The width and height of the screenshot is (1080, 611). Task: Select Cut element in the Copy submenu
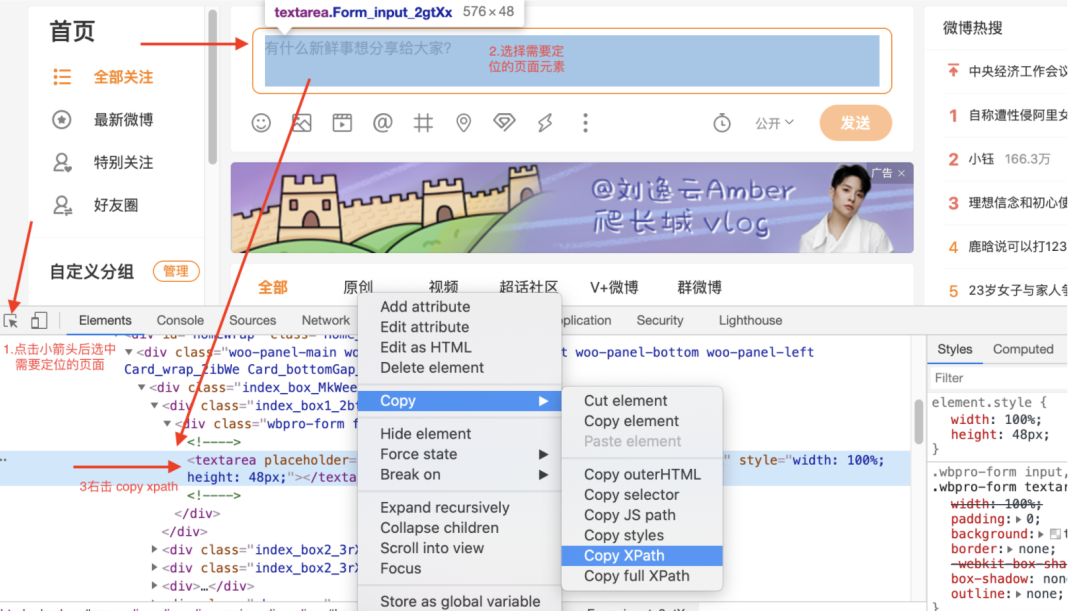point(642,401)
